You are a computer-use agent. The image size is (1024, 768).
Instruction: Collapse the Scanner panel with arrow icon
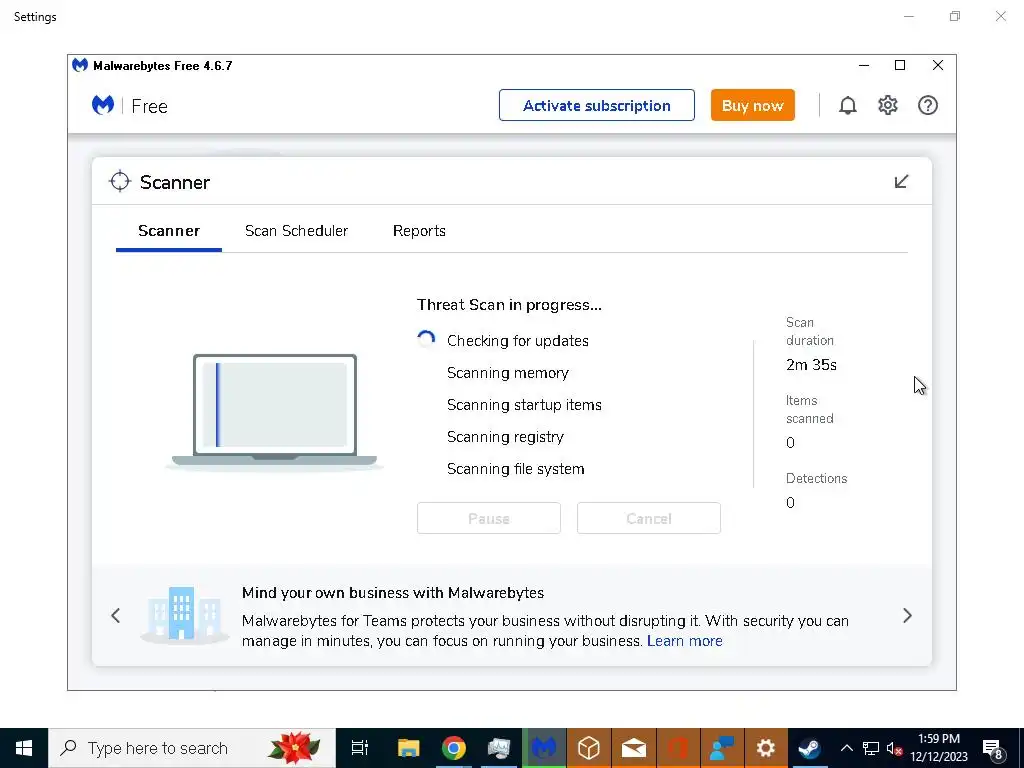point(901,182)
